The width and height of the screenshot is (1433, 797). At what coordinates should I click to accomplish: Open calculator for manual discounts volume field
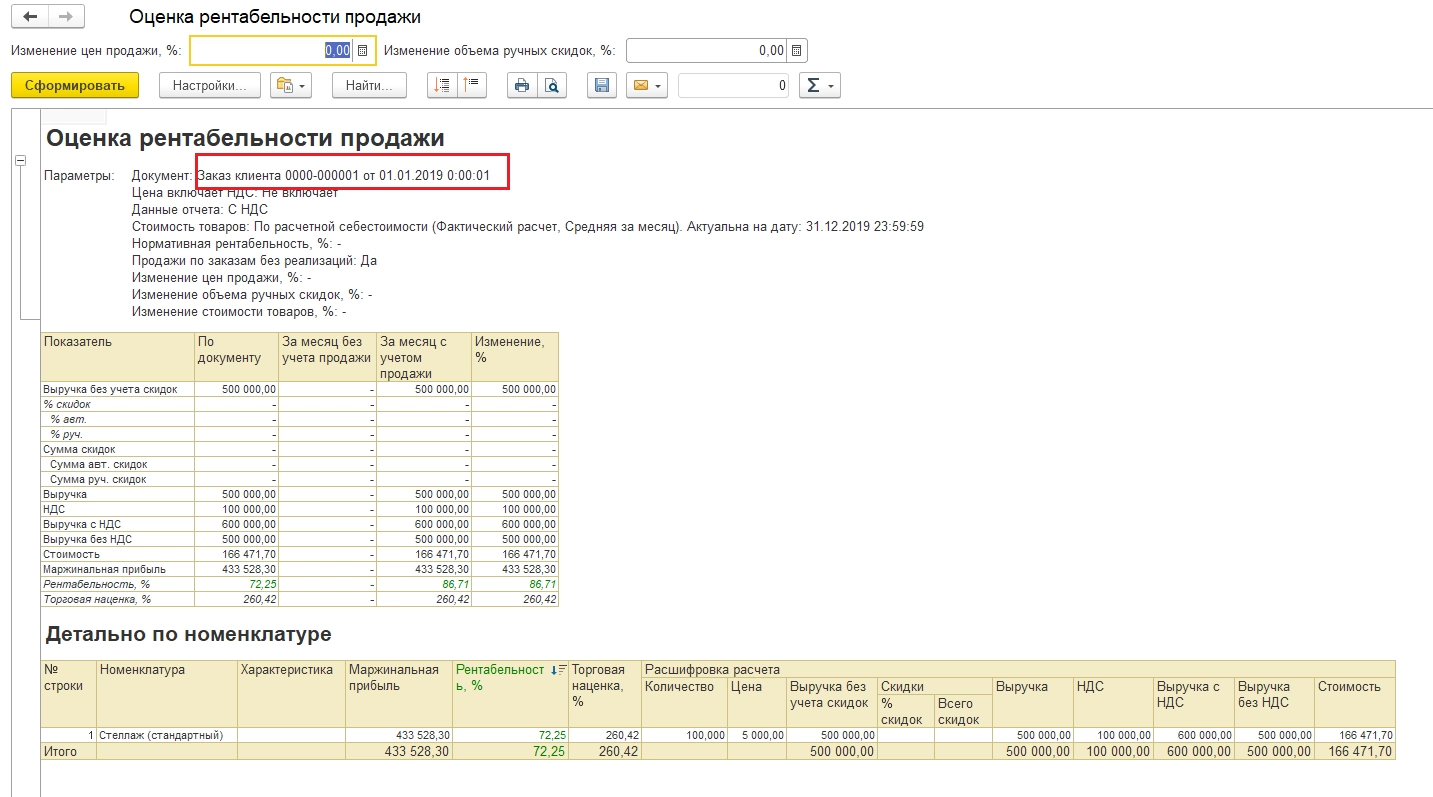pos(796,51)
